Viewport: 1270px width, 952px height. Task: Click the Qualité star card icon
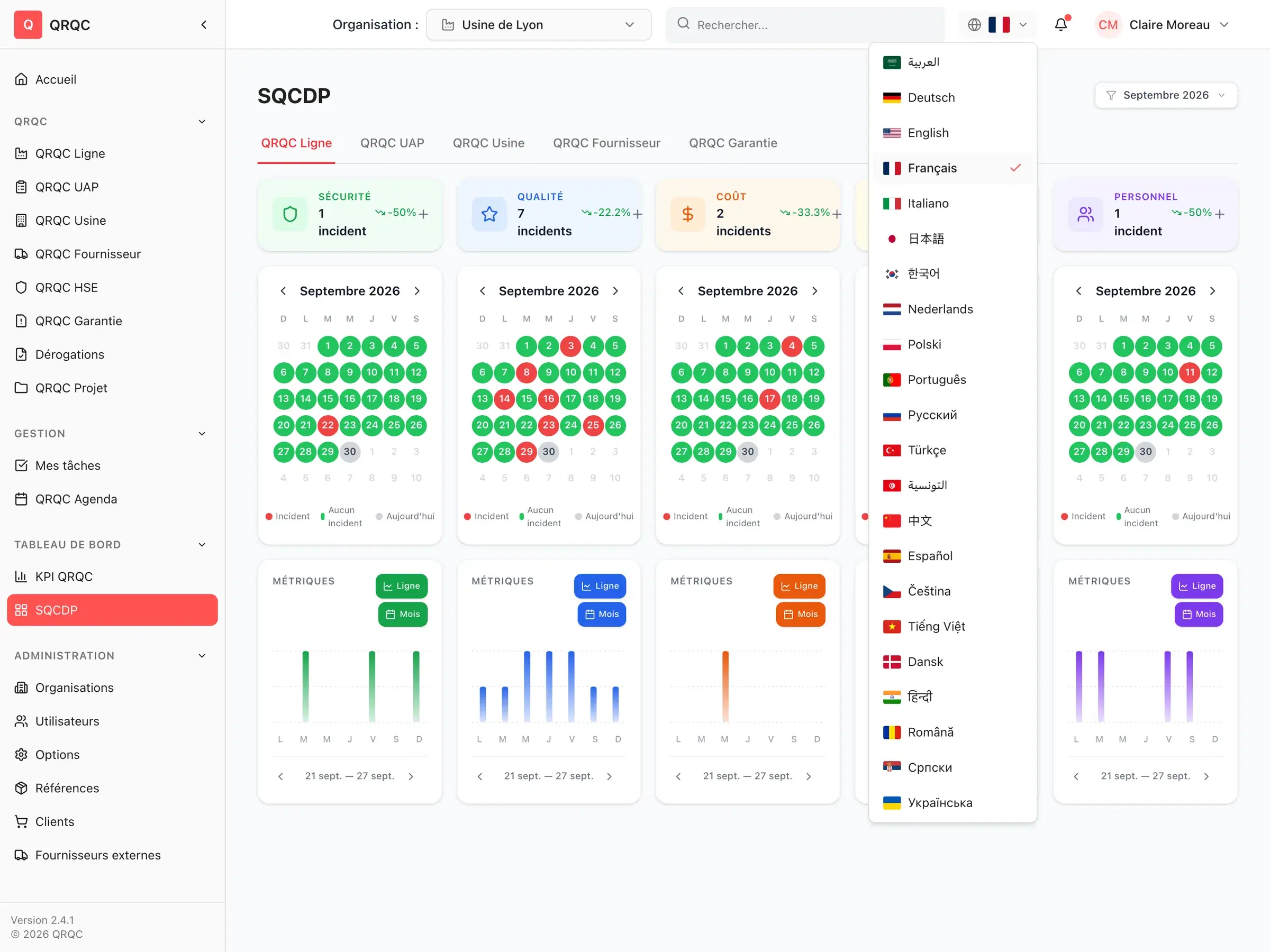pos(489,214)
